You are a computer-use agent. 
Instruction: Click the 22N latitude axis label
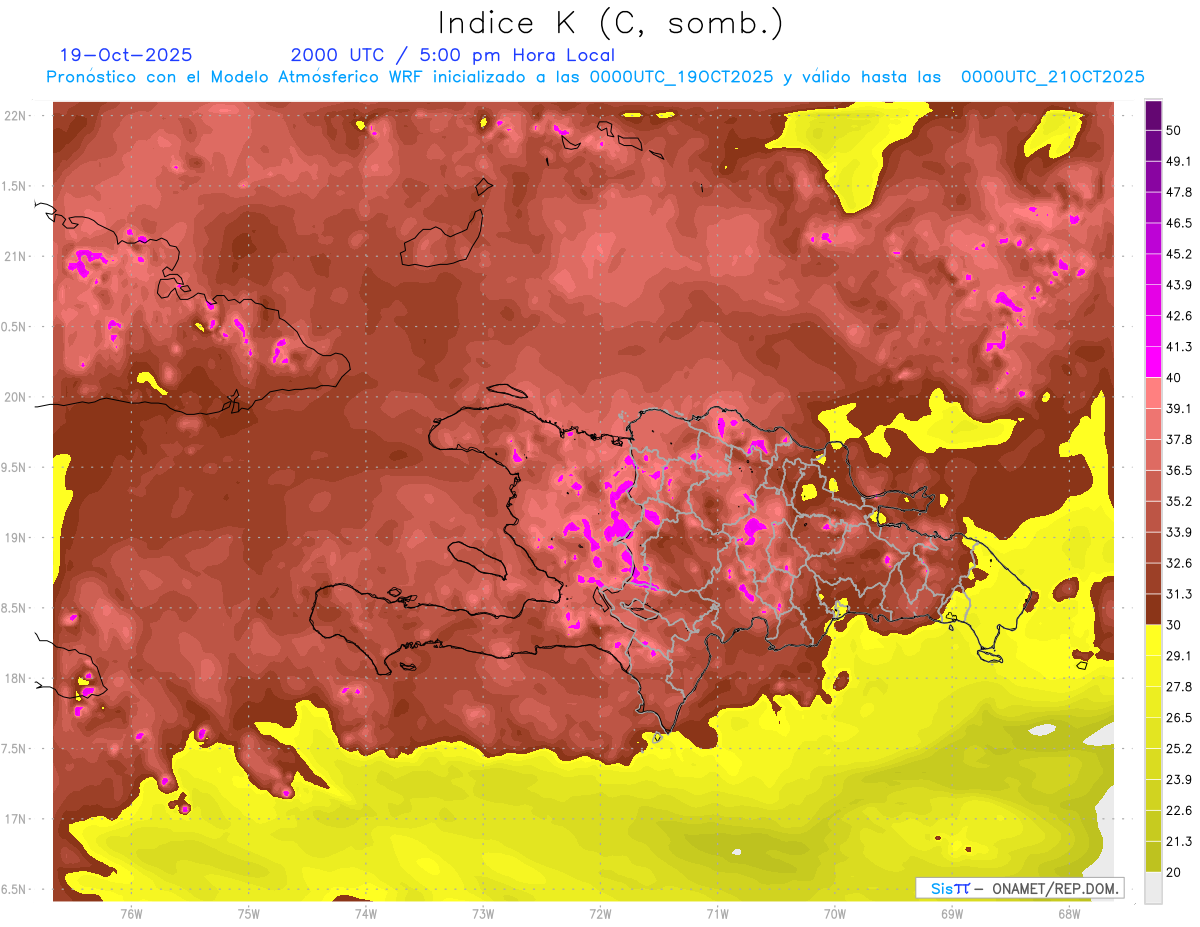tap(17, 116)
